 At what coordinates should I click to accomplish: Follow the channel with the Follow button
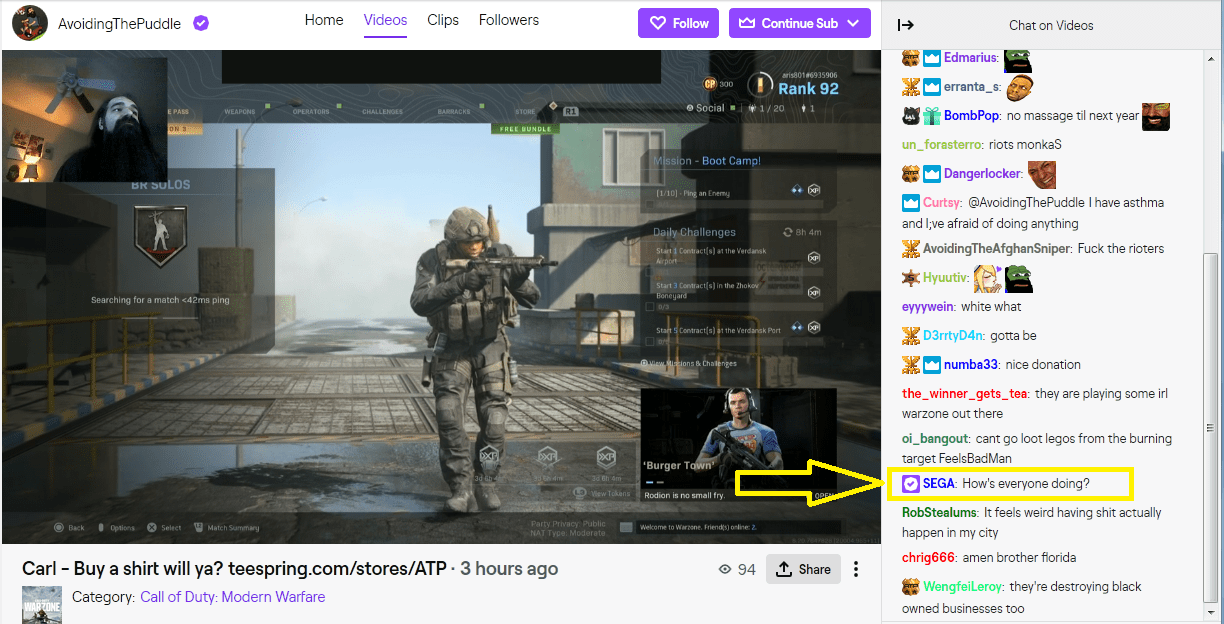point(679,23)
